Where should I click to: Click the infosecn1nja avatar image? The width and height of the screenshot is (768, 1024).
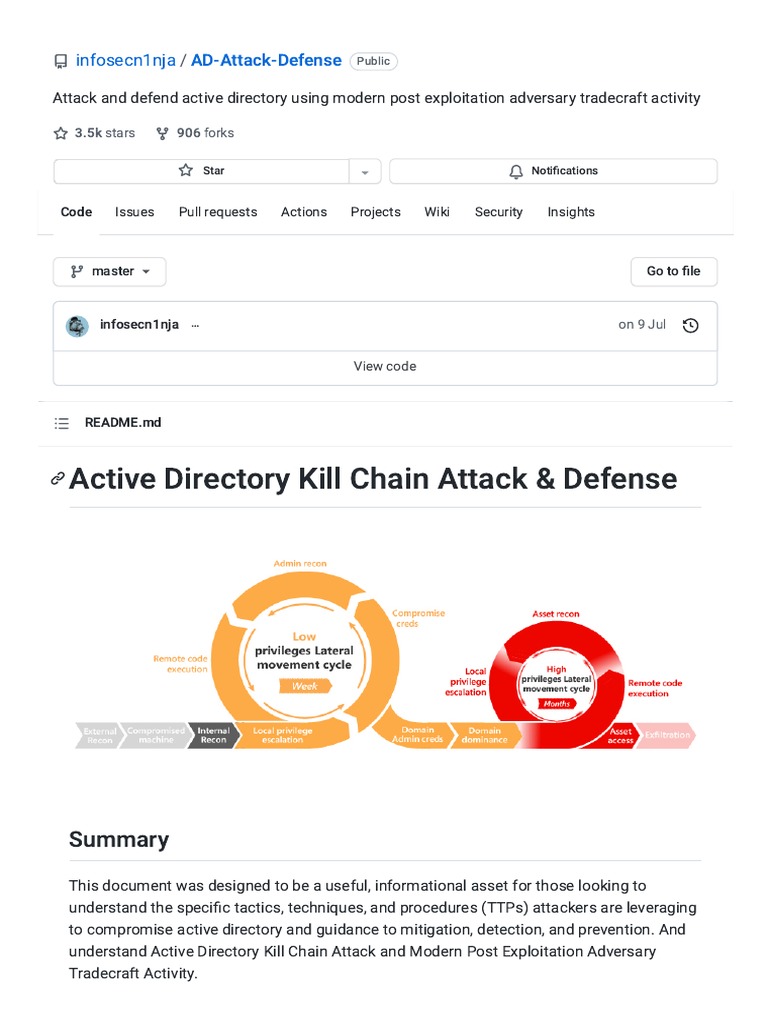pyautogui.click(x=77, y=325)
